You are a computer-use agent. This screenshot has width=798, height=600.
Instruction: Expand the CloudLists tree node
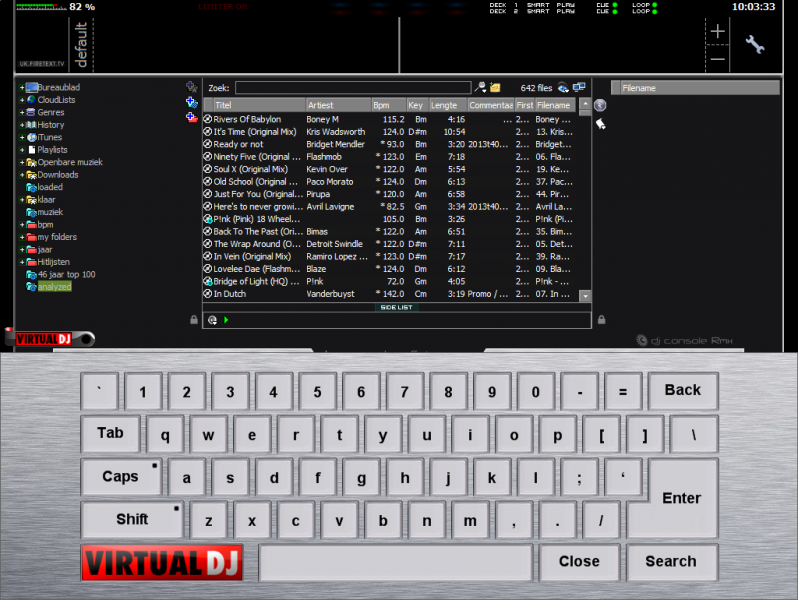point(22,100)
